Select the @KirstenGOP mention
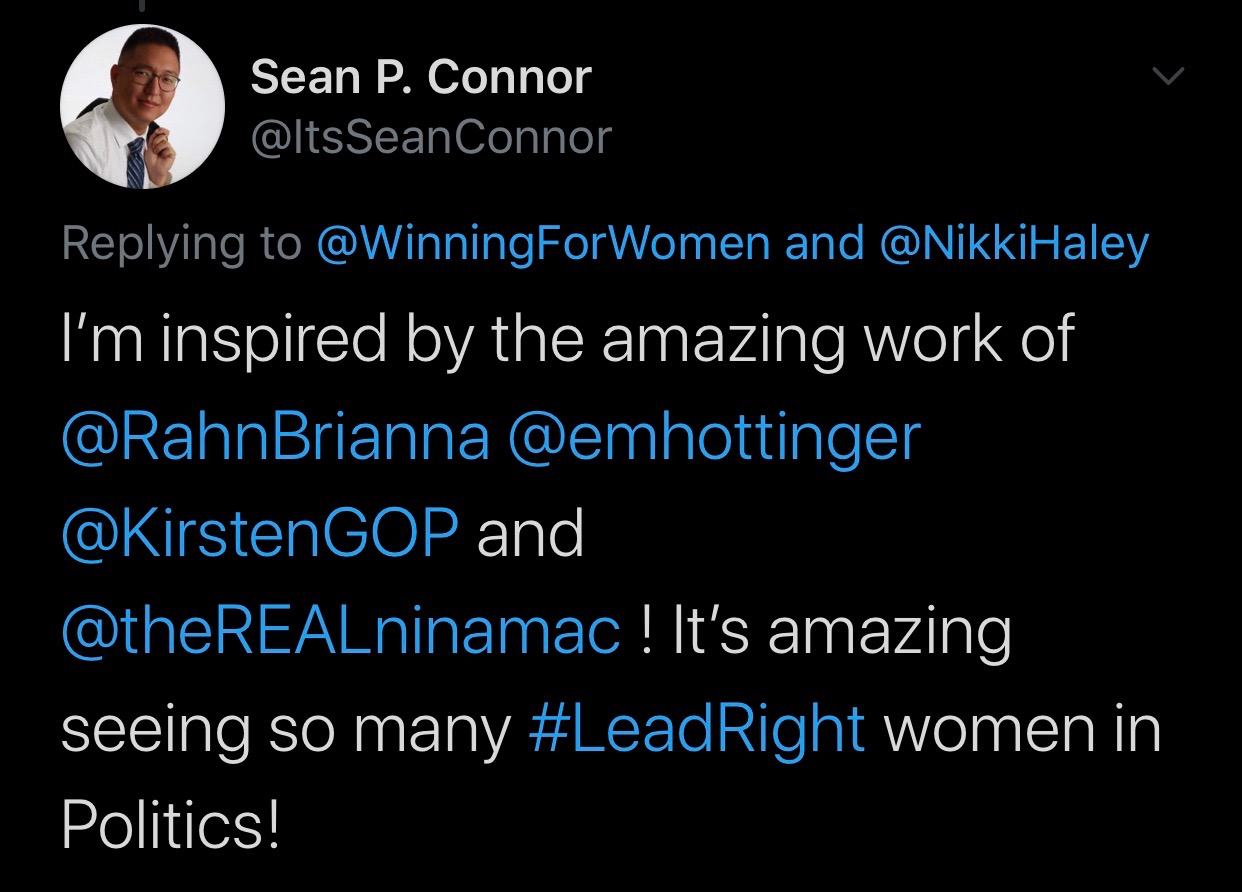 coord(261,533)
